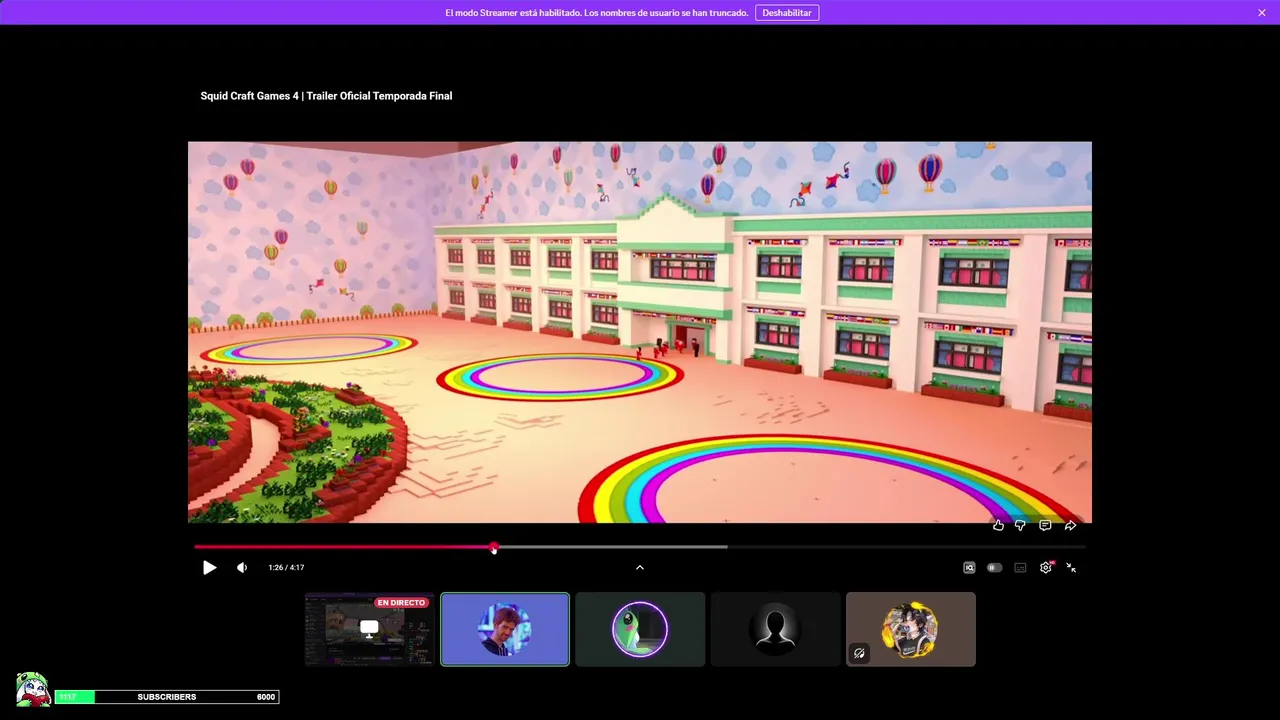Dismiss the Streamer mode banner
Image resolution: width=1280 pixels, height=720 pixels.
[x=1262, y=13]
